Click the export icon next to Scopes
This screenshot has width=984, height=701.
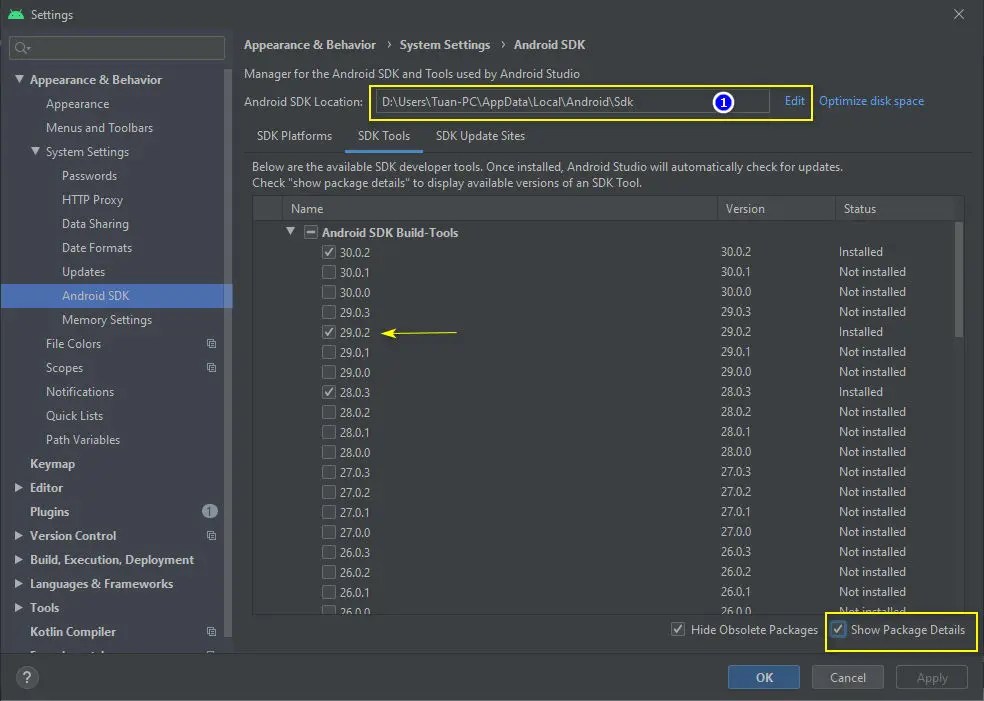(x=210, y=367)
